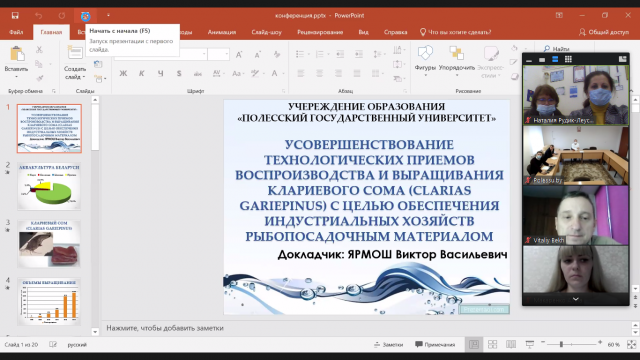Switch to normal view icon
The height and width of the screenshot is (360, 640).
pos(474,344)
